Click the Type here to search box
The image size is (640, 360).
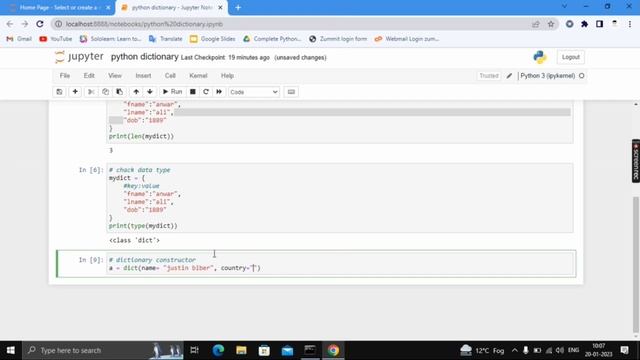click(103, 350)
